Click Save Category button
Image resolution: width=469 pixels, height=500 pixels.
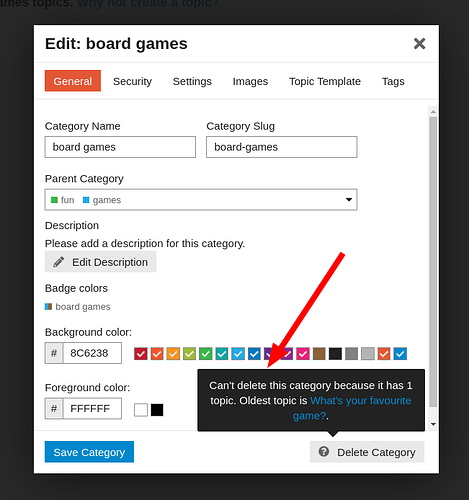click(x=89, y=452)
